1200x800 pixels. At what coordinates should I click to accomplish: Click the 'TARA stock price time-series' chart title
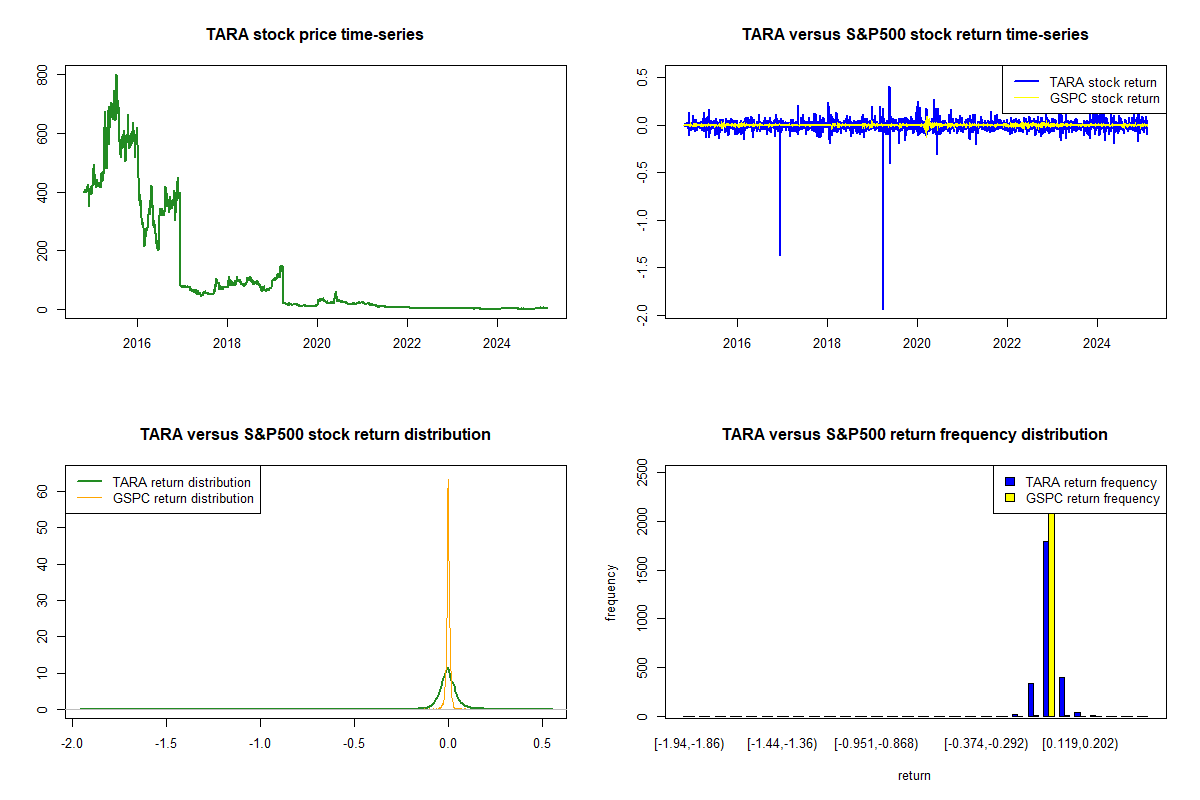click(315, 35)
